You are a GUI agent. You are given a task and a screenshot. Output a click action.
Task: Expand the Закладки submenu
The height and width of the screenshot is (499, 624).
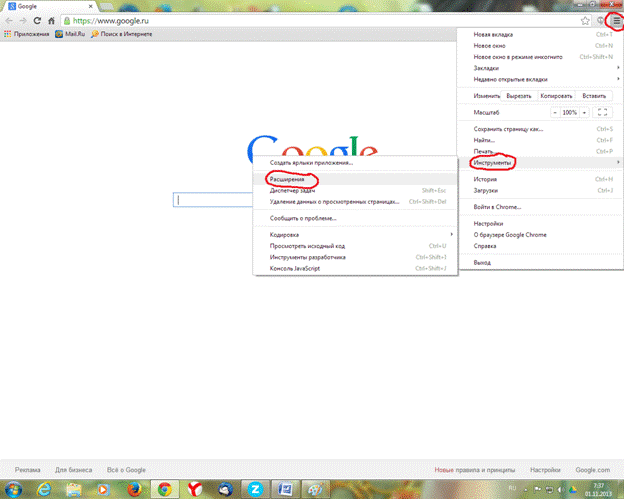pos(540,68)
